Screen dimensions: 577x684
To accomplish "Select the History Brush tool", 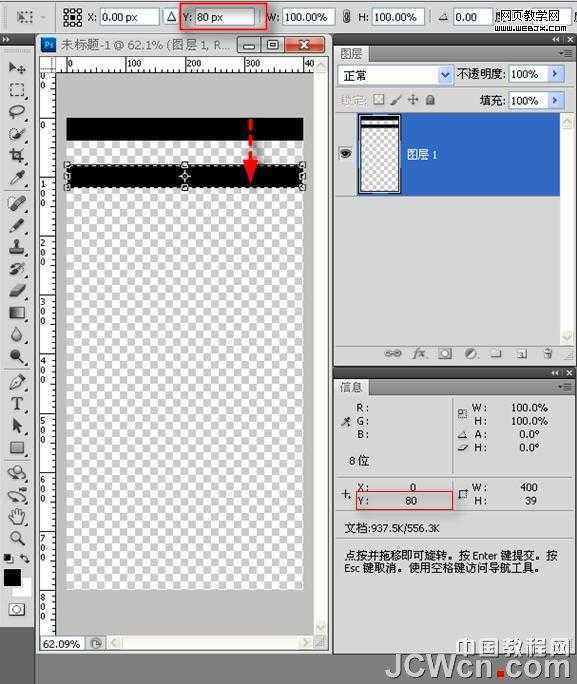I will [x=17, y=269].
